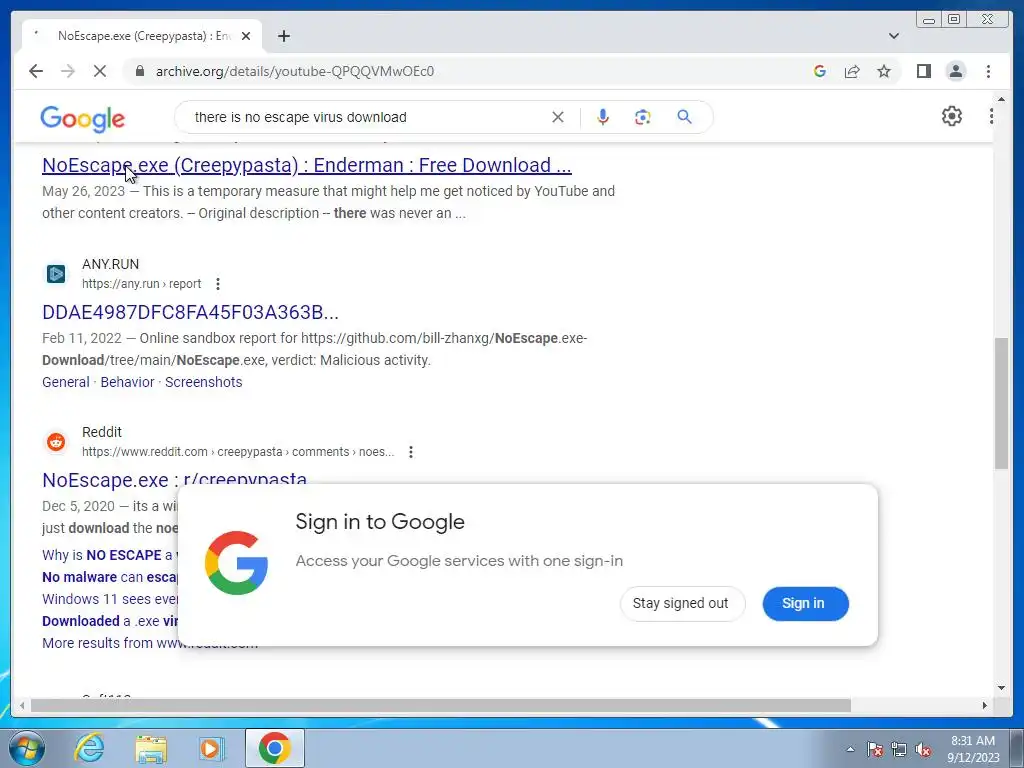1024x768 pixels.
Task: View site information via lock icon
Action: [x=139, y=71]
